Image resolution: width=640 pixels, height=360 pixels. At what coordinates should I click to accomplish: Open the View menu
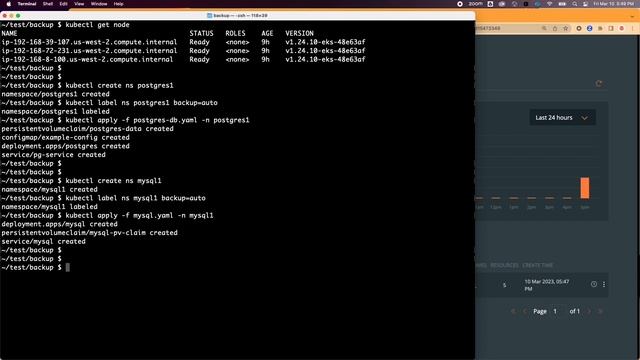pyautogui.click(x=79, y=4)
